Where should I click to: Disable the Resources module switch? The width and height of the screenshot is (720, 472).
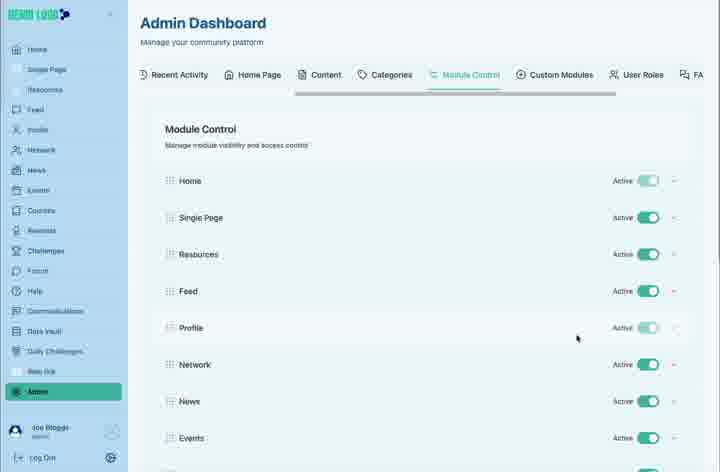pos(648,254)
